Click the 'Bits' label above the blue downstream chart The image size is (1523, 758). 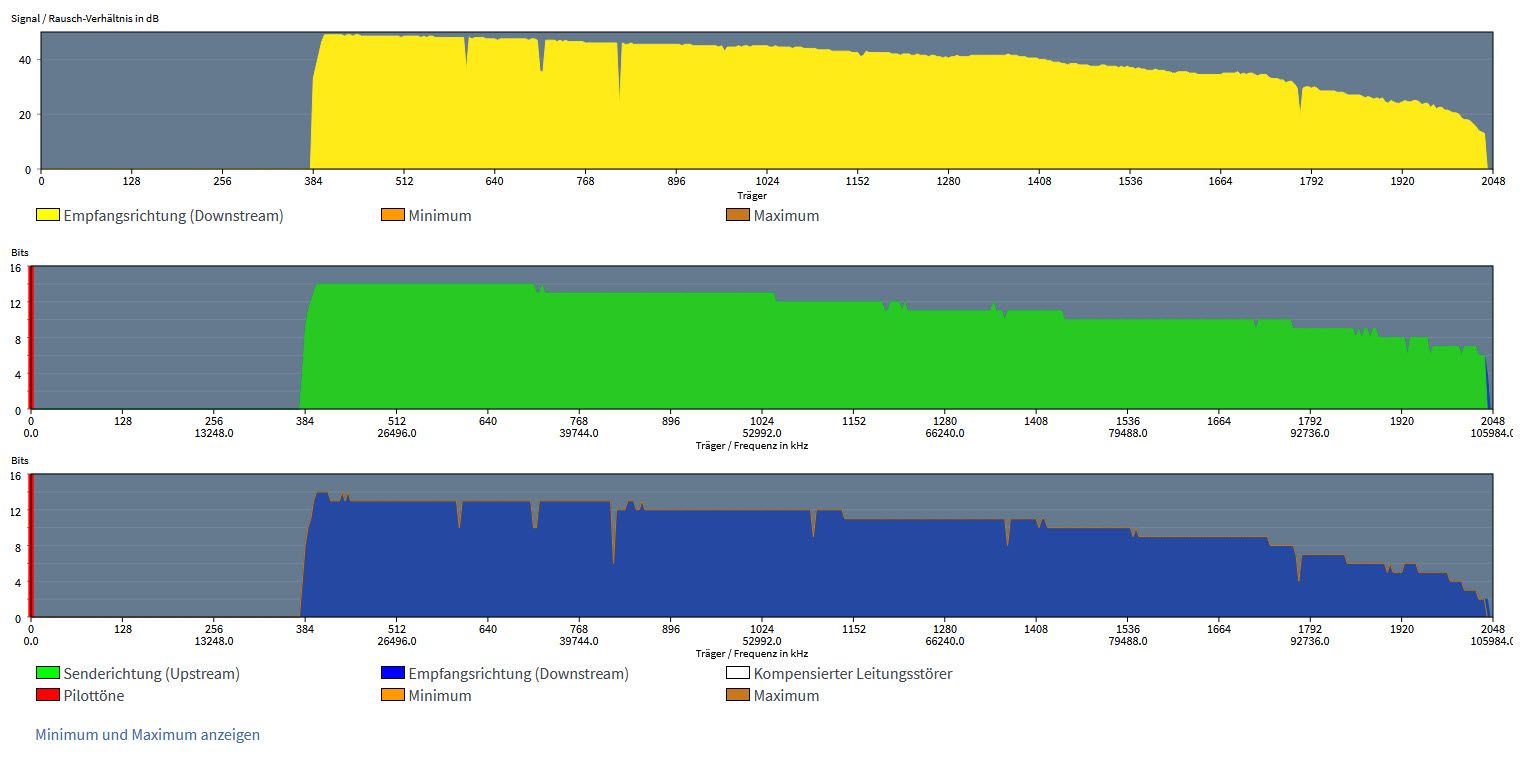click(20, 461)
